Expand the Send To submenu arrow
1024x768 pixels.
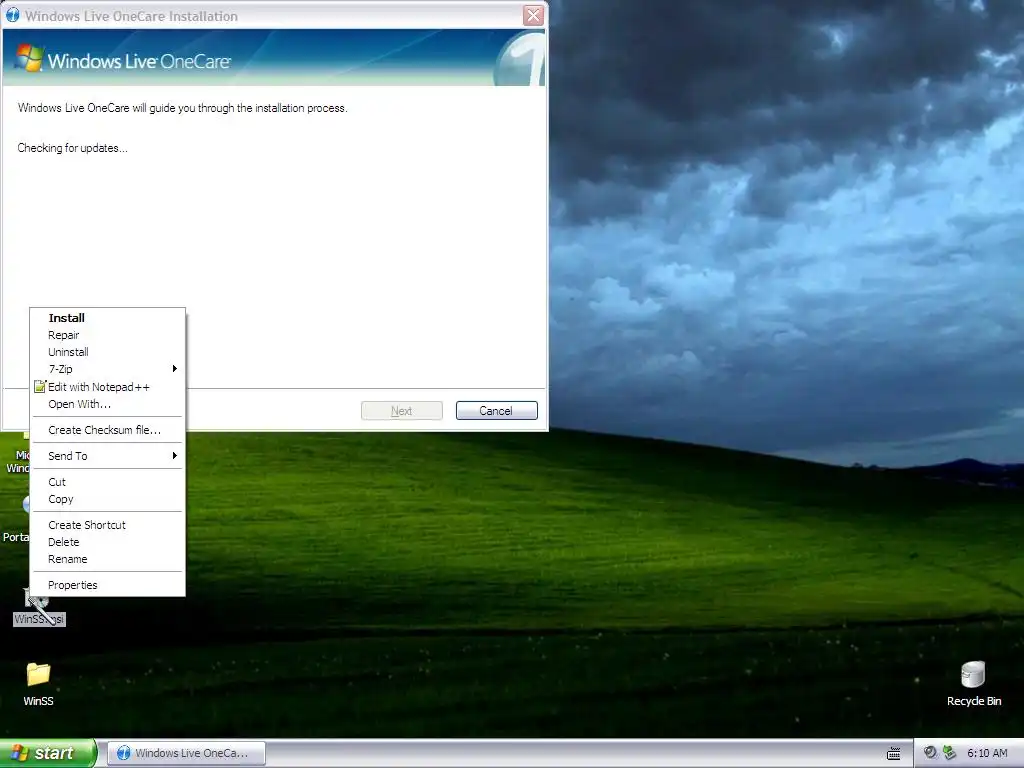coord(174,456)
